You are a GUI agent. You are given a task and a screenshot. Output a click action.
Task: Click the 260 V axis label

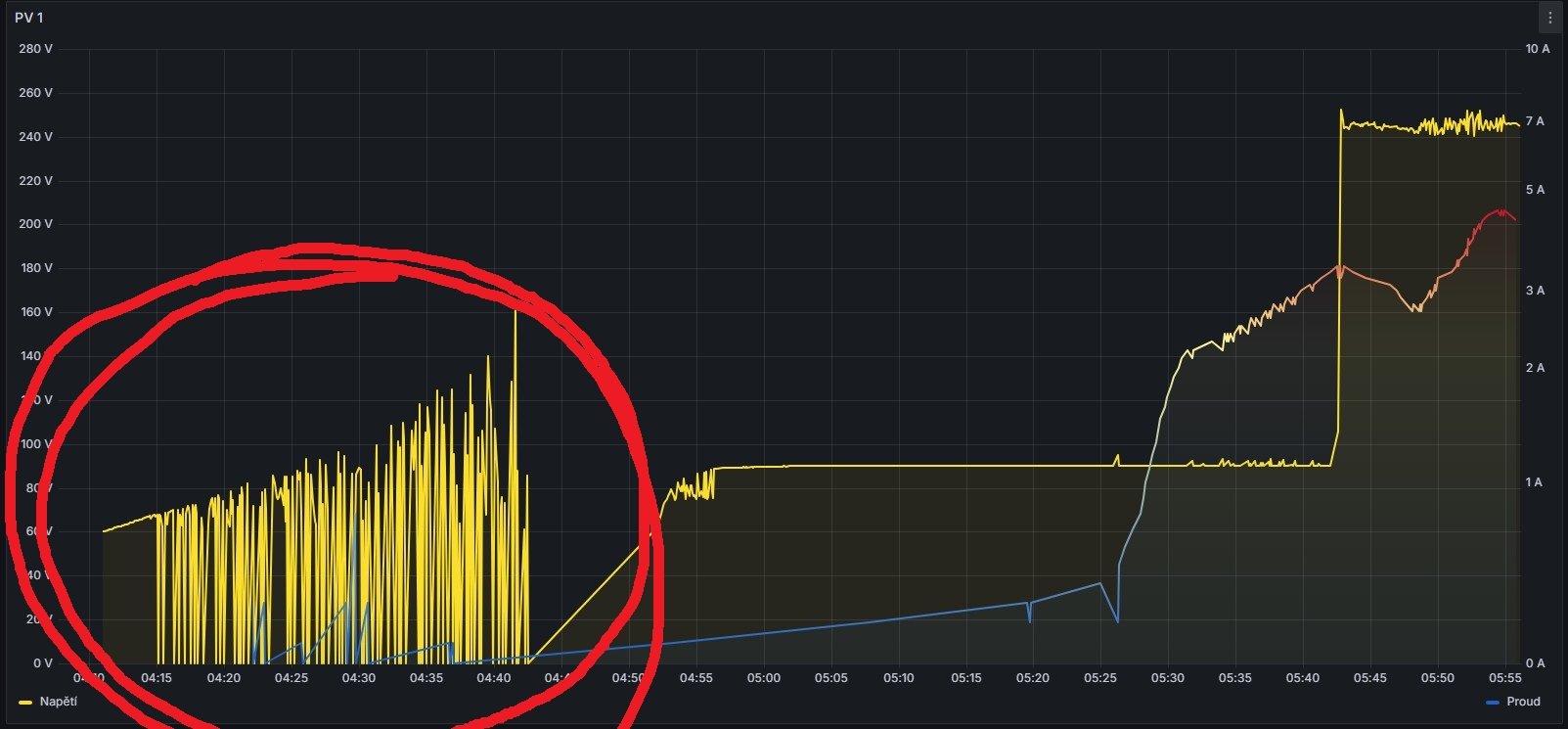[x=35, y=93]
